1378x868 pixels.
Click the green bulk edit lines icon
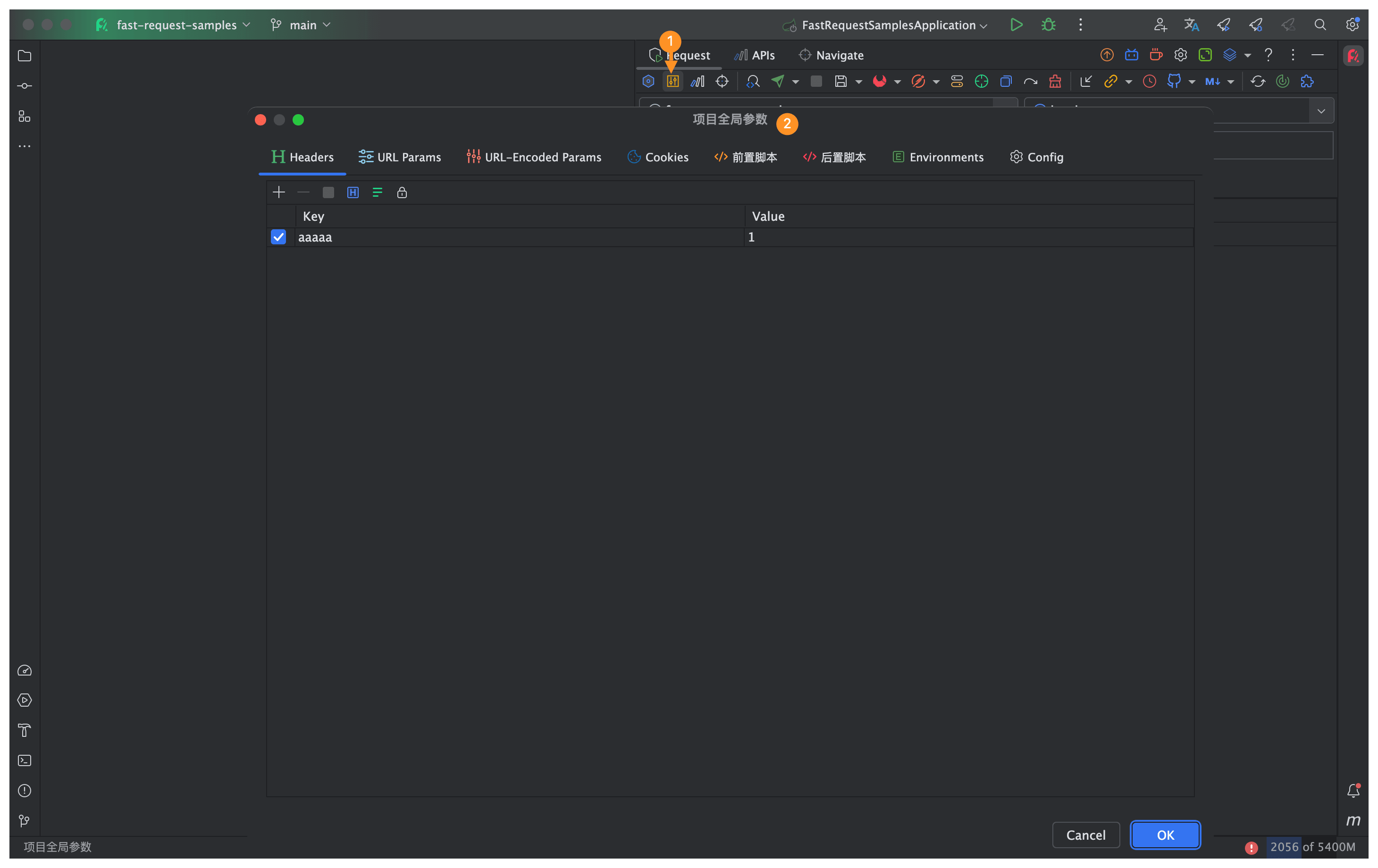coord(377,192)
